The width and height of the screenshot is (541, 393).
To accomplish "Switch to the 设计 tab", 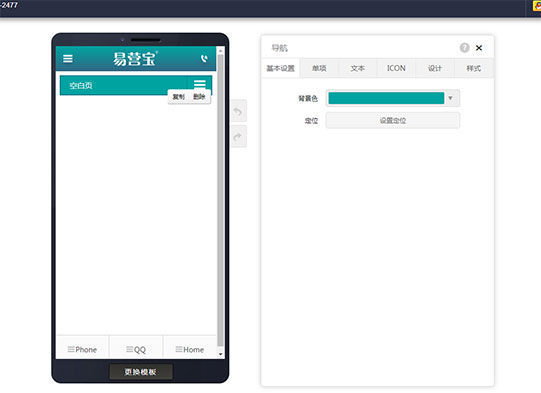I will pos(435,68).
